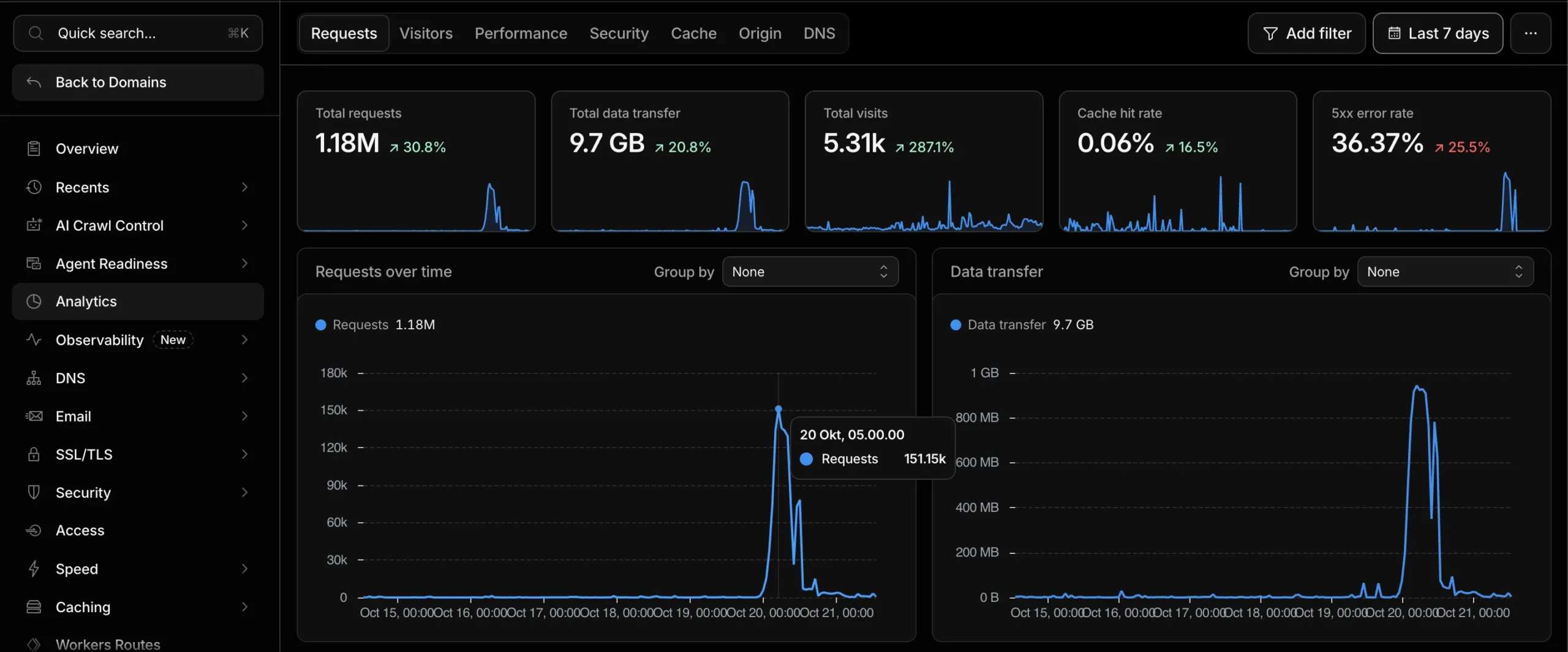Click the Speed lightning bolt icon
This screenshot has height=652, width=1568.
[x=34, y=569]
